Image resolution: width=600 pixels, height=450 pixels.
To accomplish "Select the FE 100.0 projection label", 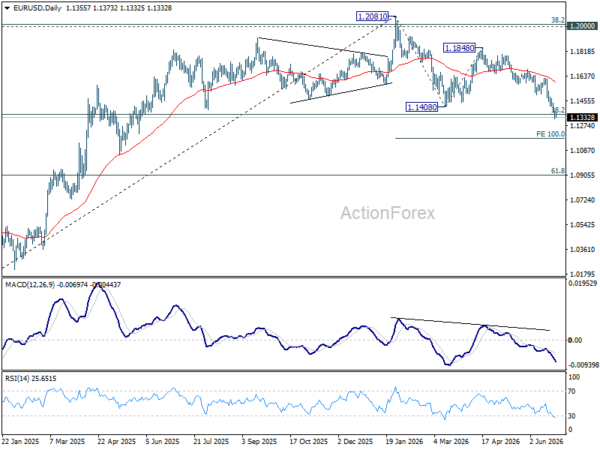I will pyautogui.click(x=550, y=134).
